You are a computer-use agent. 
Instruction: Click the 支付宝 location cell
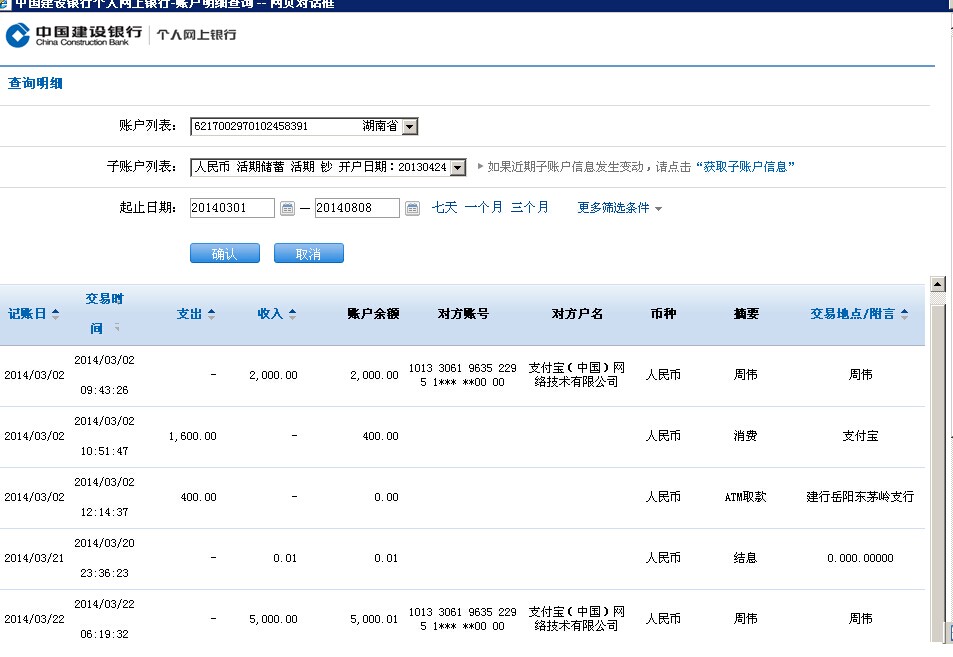tap(860, 436)
